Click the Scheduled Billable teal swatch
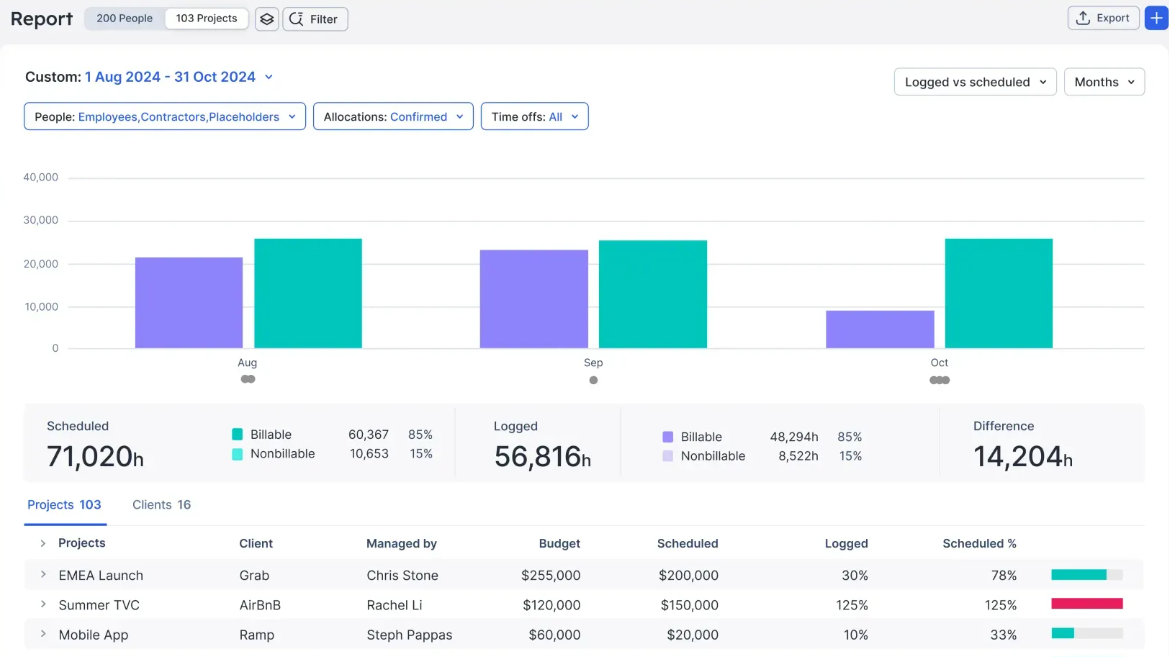 coord(237,434)
